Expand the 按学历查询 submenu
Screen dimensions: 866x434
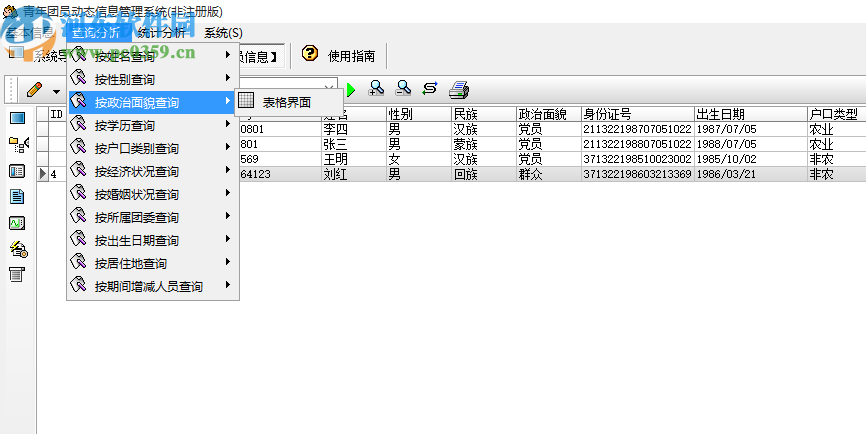(153, 125)
